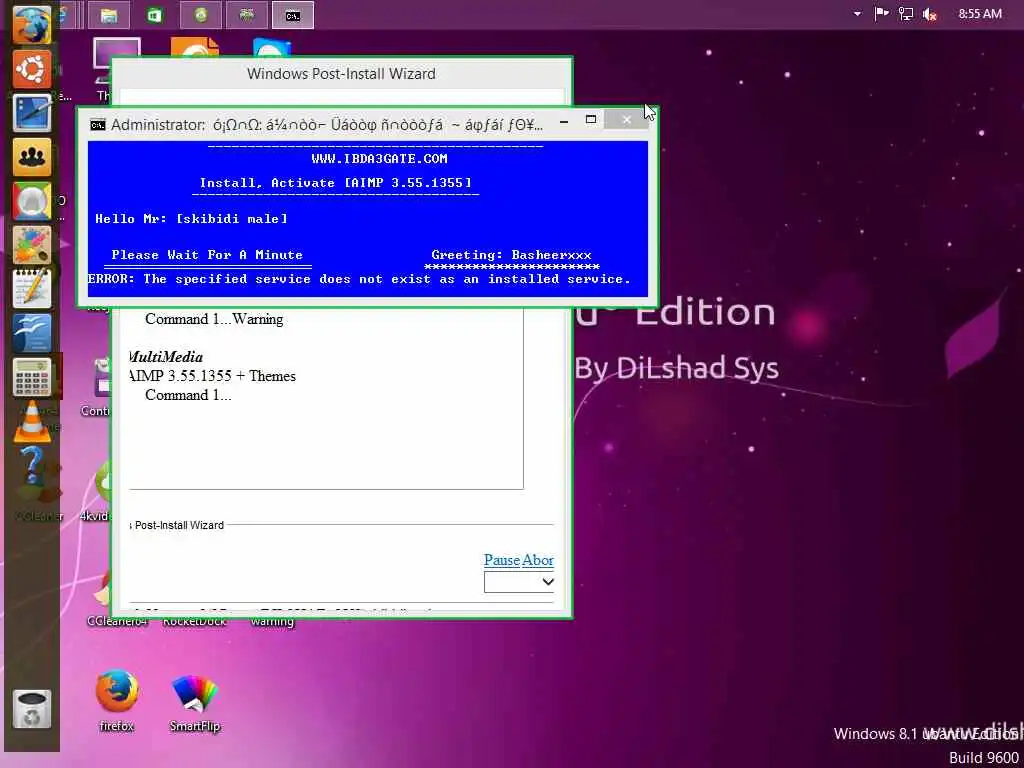
Task: Click the 'WWW.IBDA3GATE.COM' text in console
Action: [379, 159]
